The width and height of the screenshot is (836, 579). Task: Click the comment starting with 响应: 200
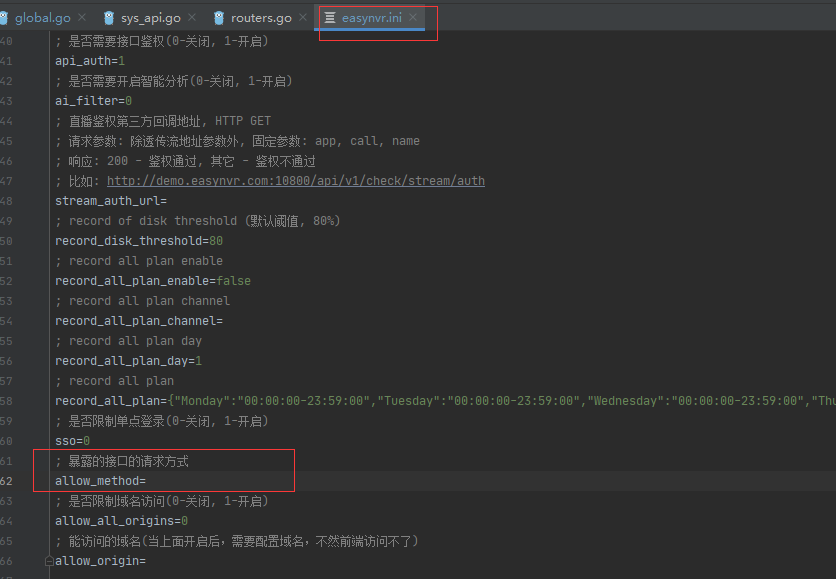pyautogui.click(x=186, y=161)
